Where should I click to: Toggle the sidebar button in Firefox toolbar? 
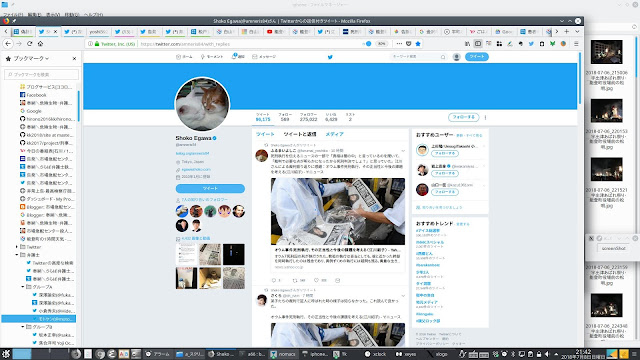(x=478, y=44)
